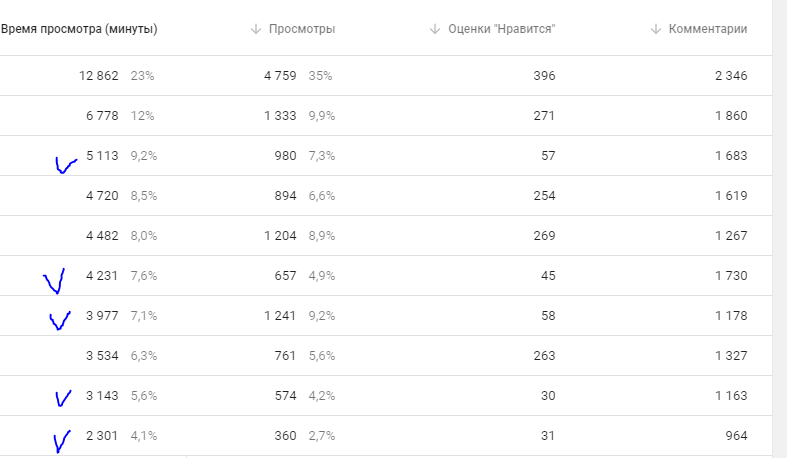
Task: Click the watch time value 3 977
Action: [103, 315]
